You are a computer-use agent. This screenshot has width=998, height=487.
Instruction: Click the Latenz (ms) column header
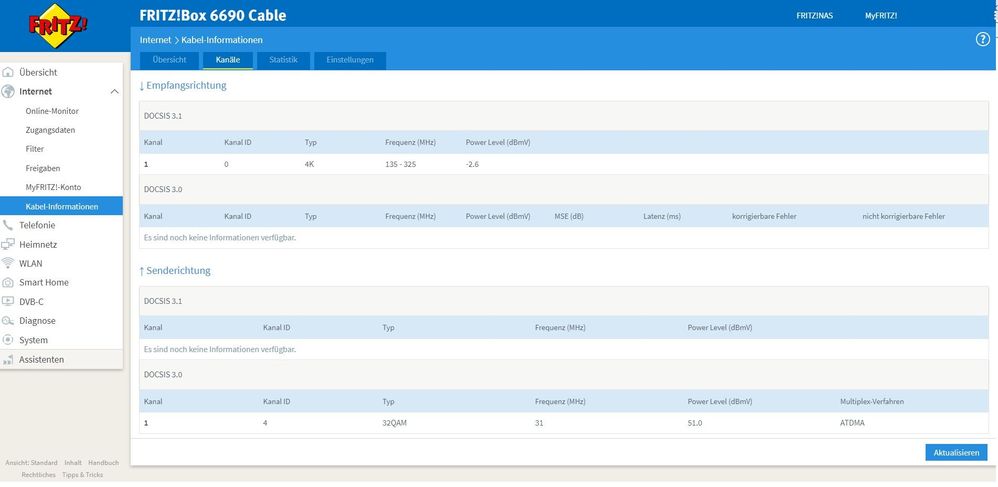[x=661, y=216]
